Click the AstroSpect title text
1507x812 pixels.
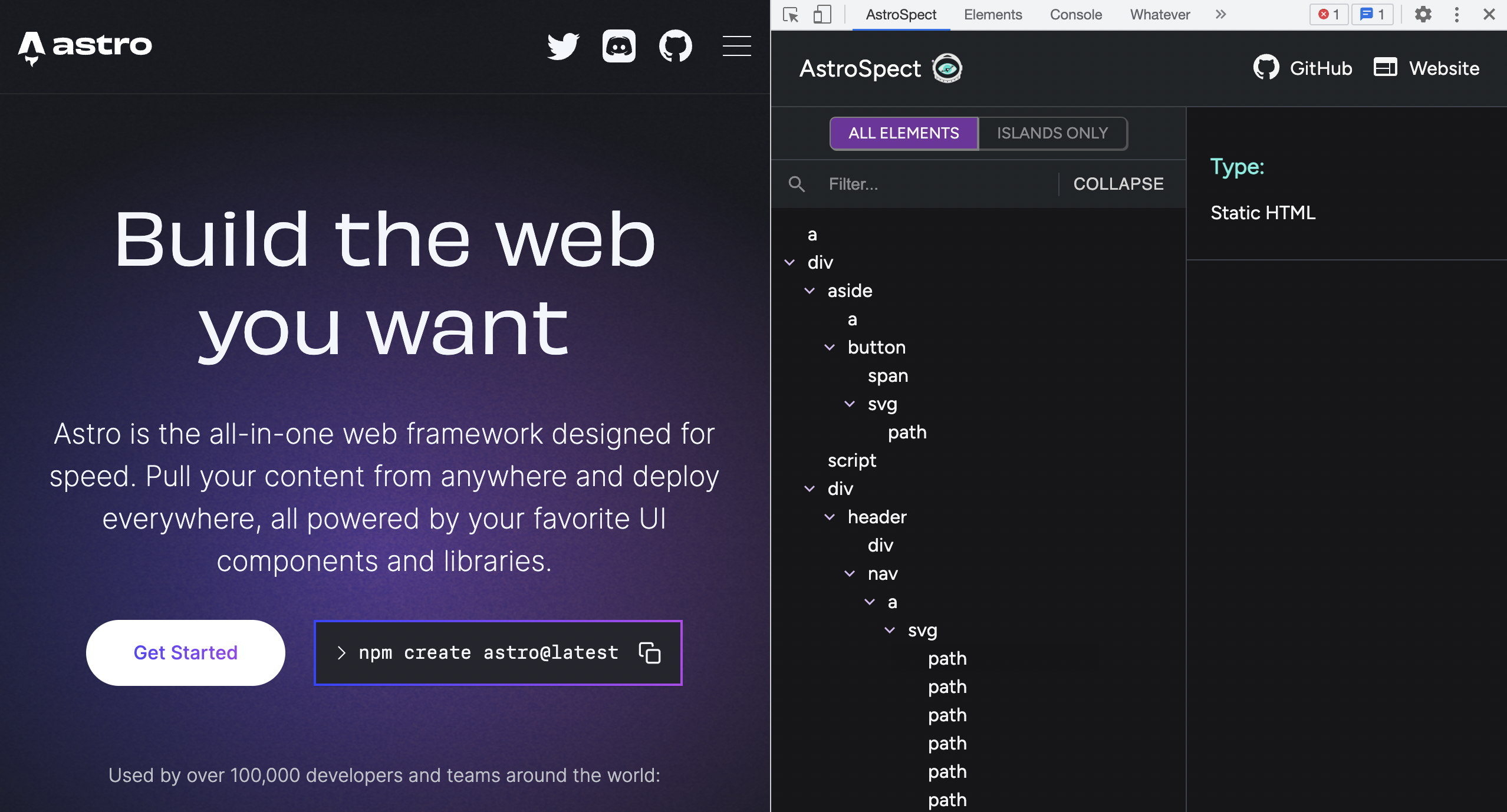coord(860,68)
